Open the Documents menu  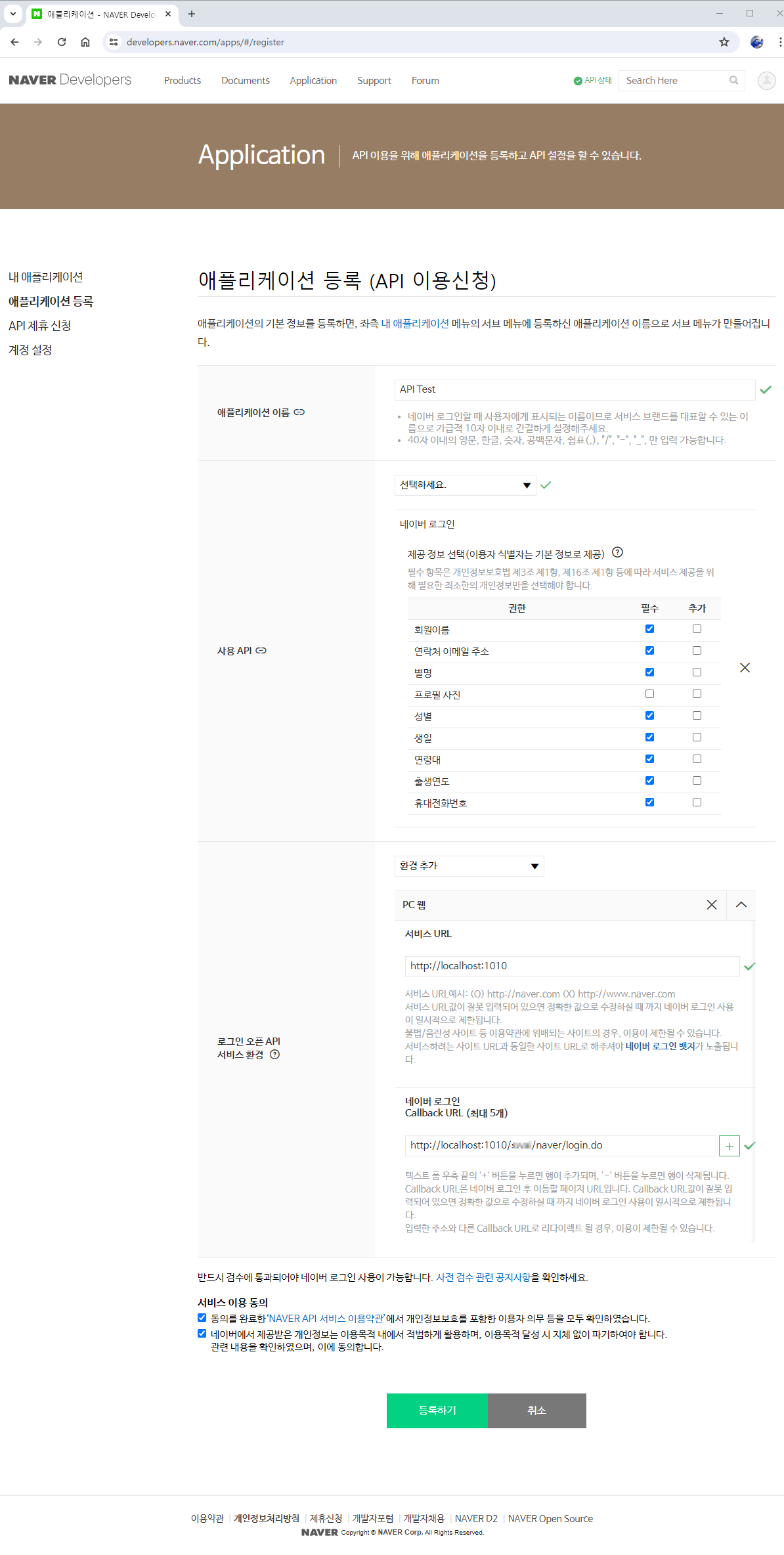click(x=246, y=80)
